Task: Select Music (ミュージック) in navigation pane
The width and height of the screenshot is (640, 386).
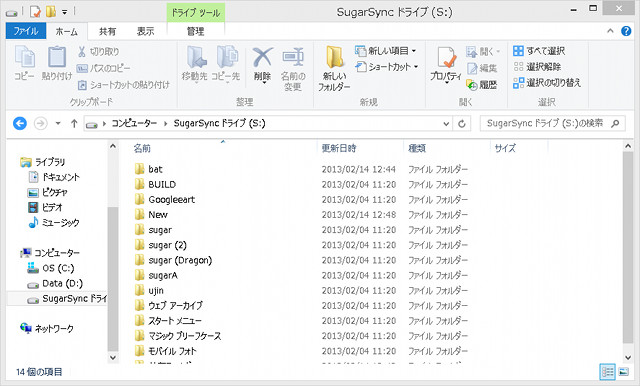Action: pyautogui.click(x=53, y=222)
